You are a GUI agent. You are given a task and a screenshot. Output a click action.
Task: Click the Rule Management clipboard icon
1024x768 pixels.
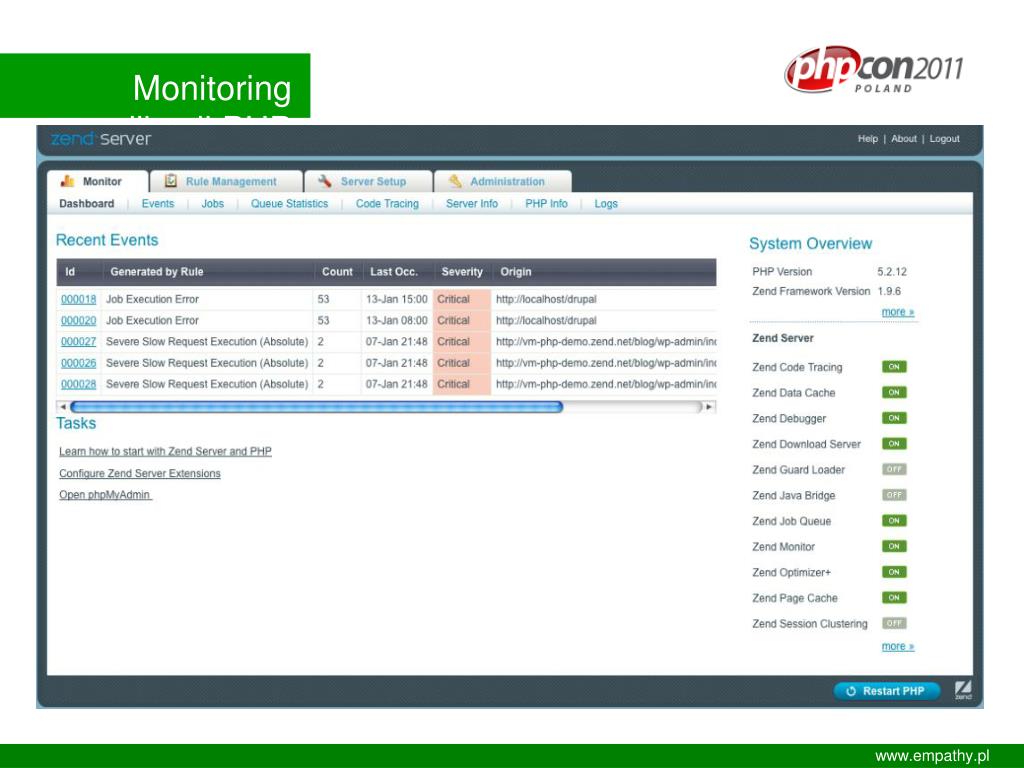click(x=171, y=181)
